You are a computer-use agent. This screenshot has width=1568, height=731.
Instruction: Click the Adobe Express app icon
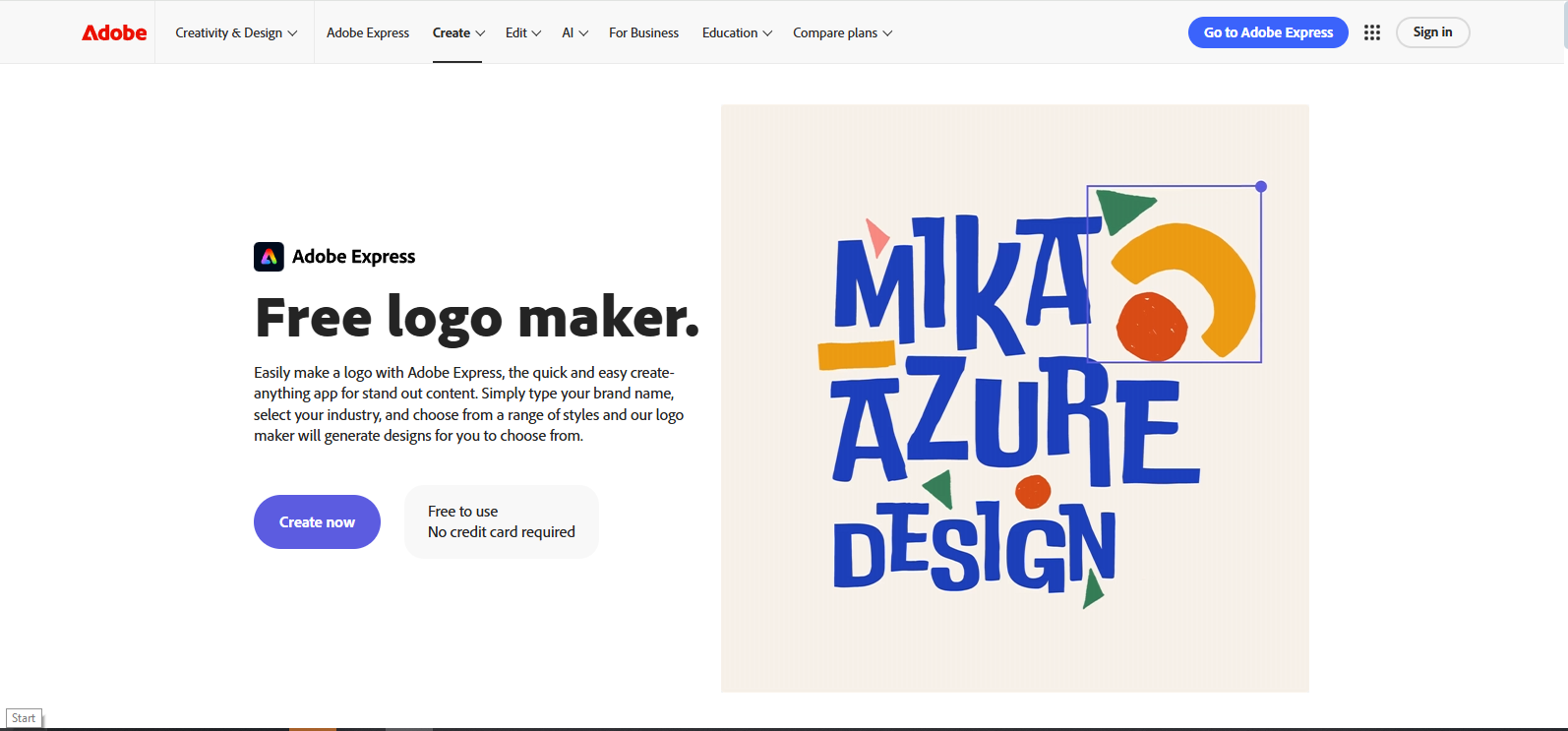click(x=269, y=257)
